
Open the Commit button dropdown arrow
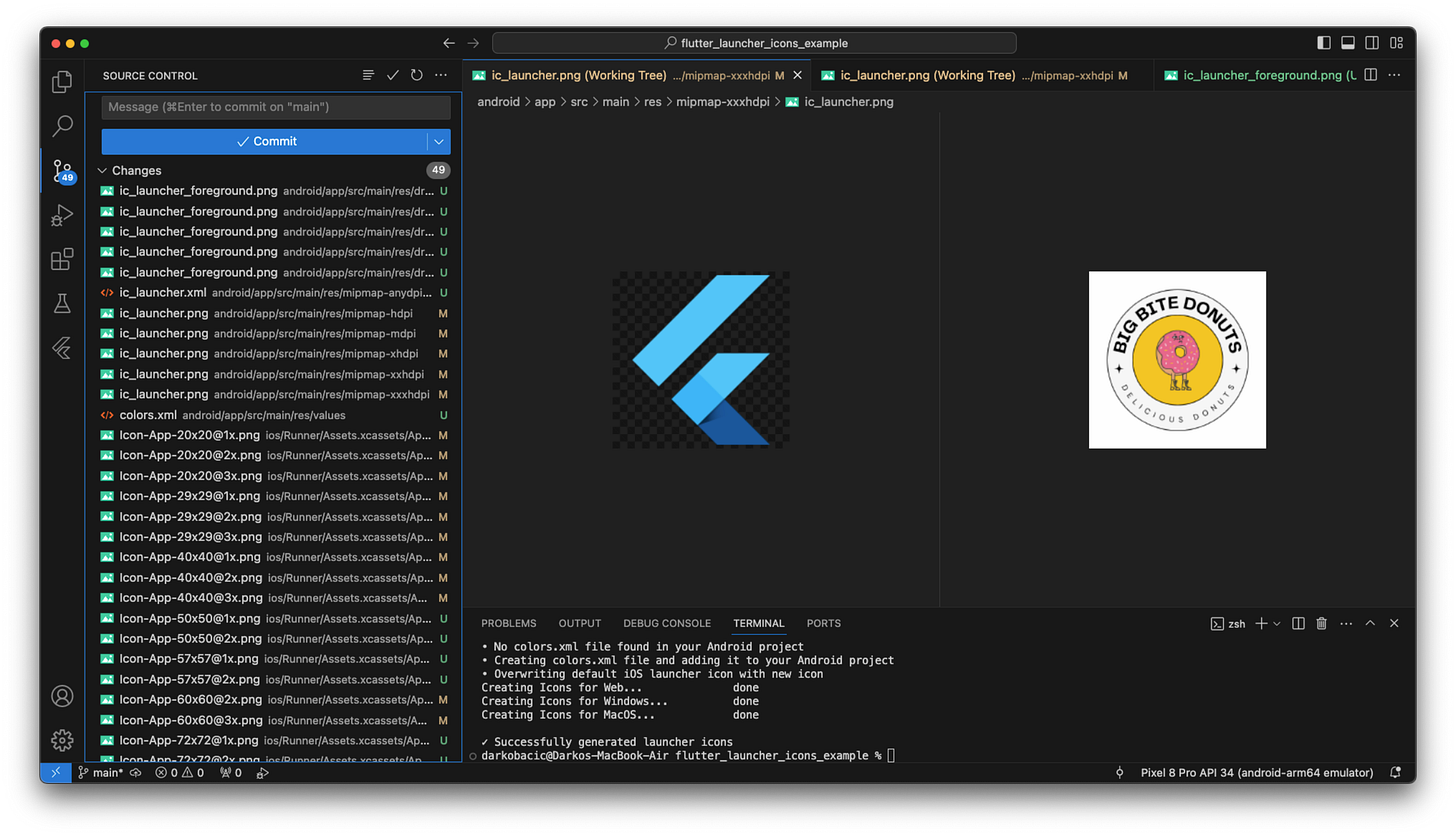[439, 141]
